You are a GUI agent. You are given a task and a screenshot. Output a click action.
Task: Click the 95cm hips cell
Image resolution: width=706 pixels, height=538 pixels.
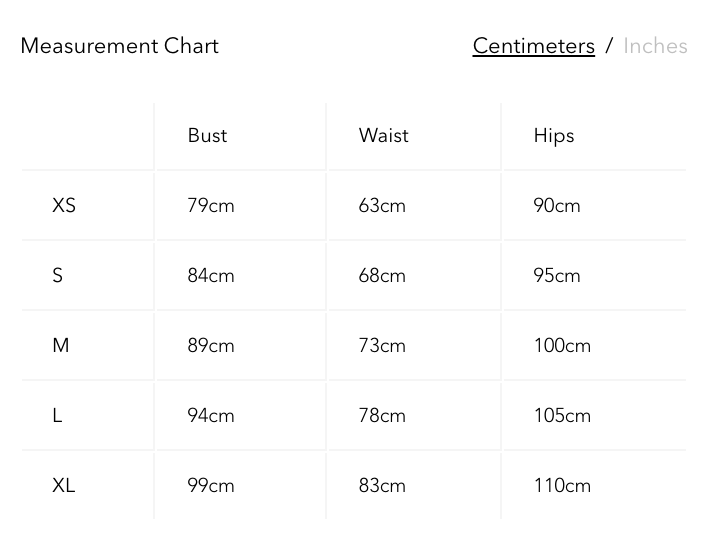(x=557, y=276)
